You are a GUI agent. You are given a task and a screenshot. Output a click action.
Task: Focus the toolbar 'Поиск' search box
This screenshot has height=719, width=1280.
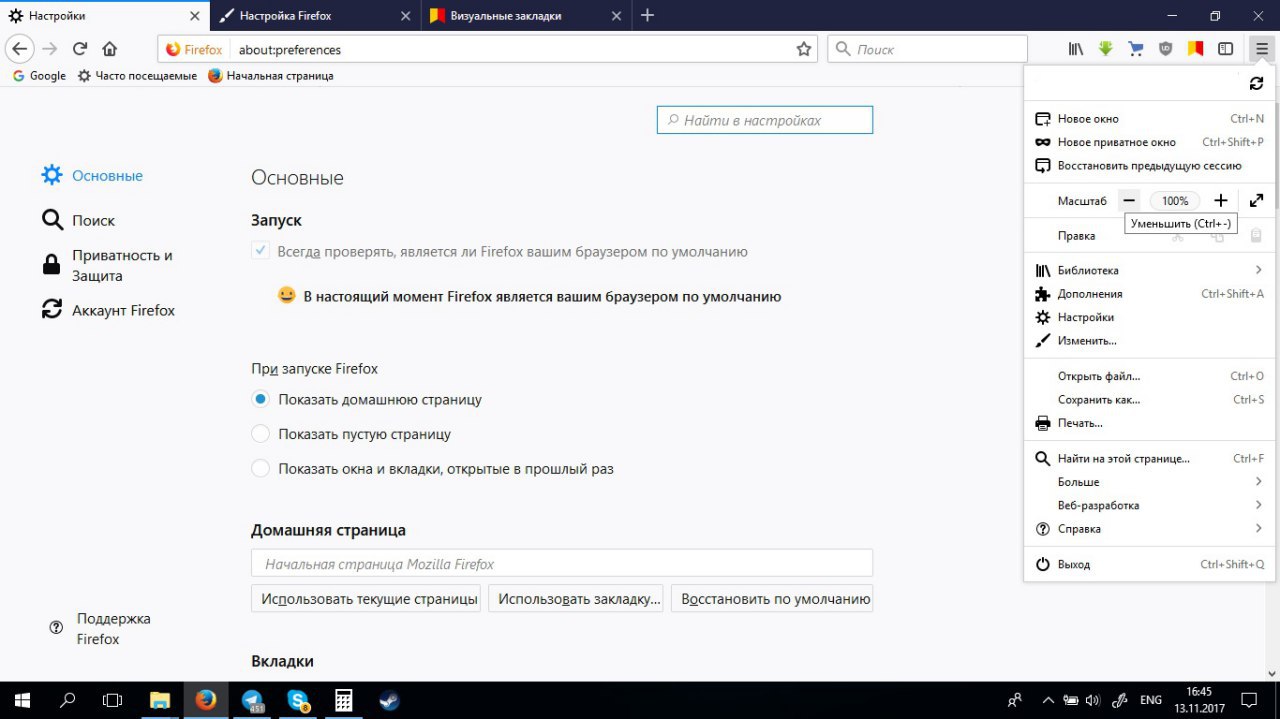pos(928,49)
